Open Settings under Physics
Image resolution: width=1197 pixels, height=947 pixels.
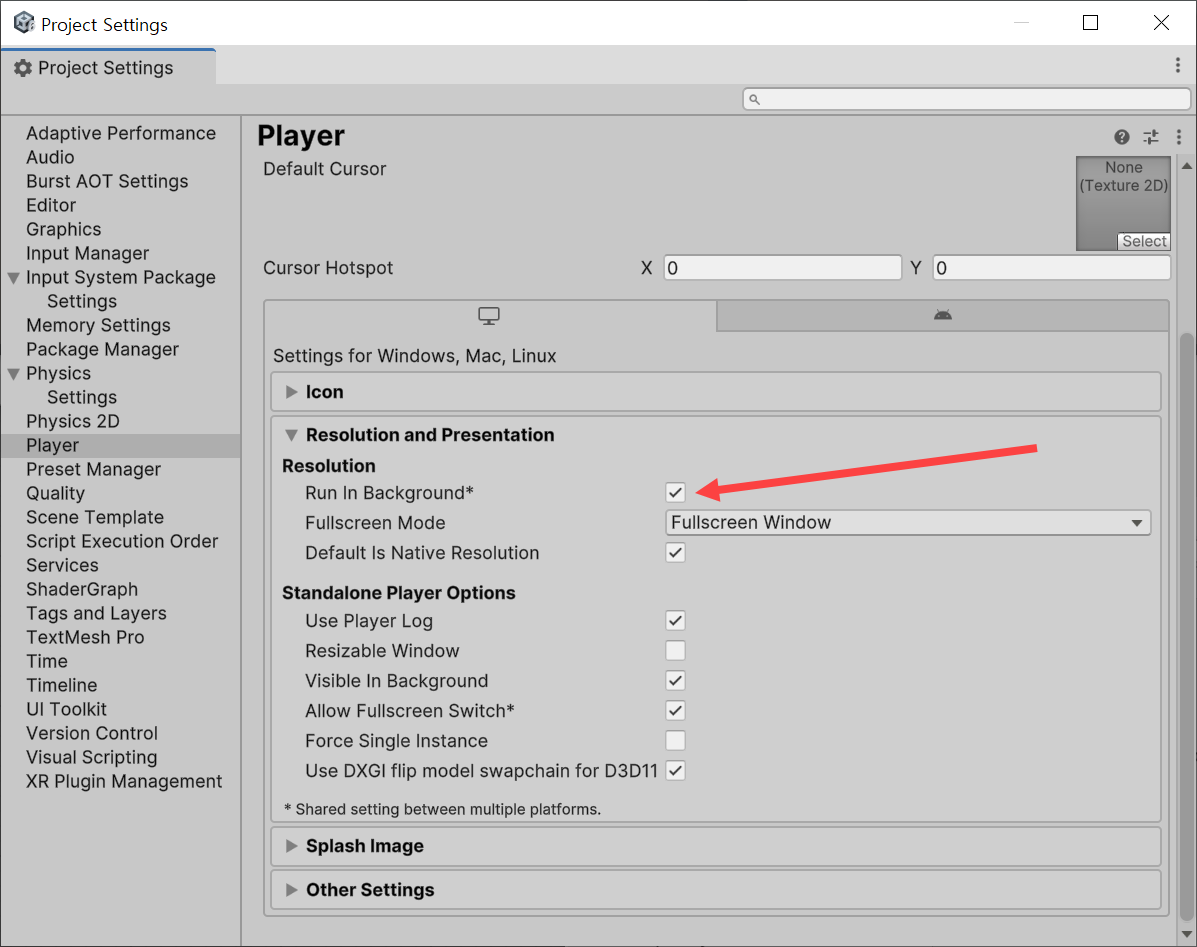coord(82,398)
